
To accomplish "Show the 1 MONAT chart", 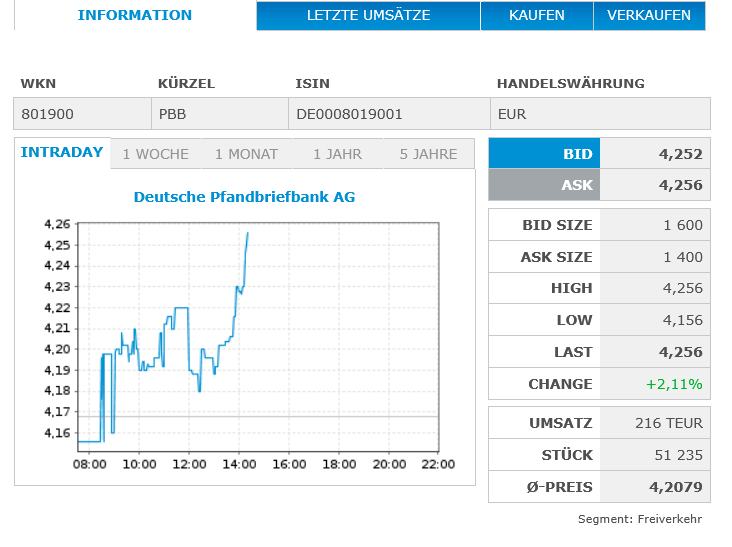I will click(247, 154).
